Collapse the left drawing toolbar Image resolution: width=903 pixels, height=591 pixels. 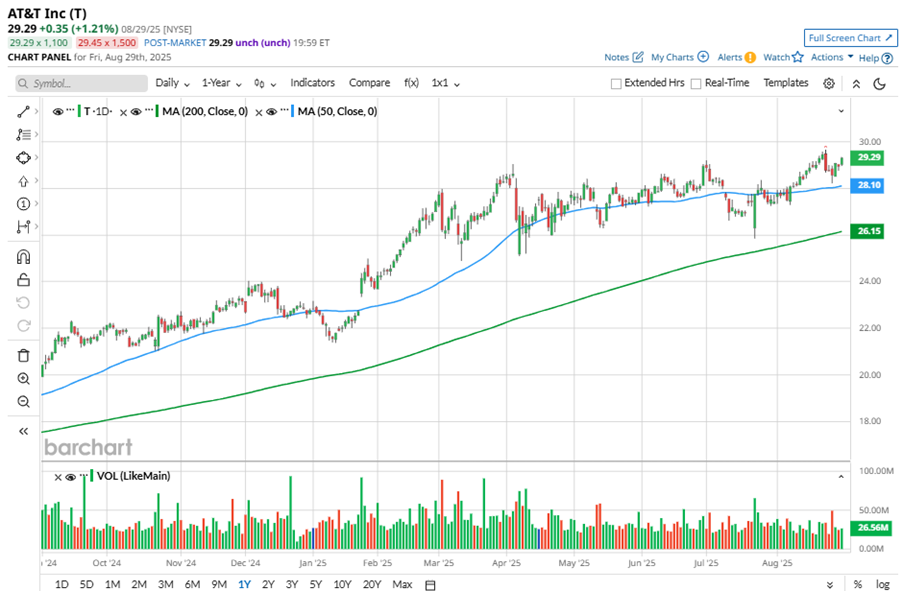[23, 431]
